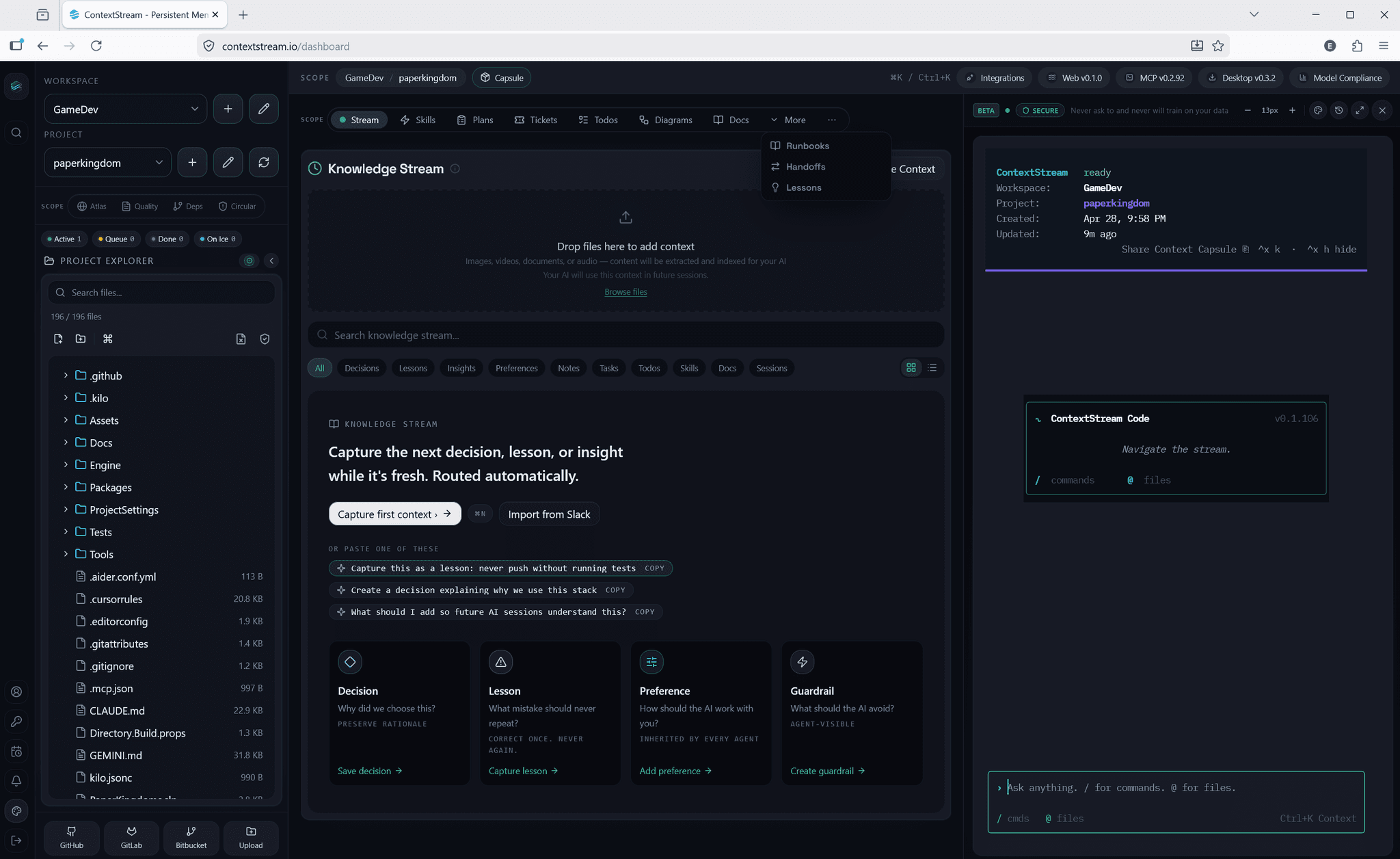Click Create guardrail link
The width and height of the screenshot is (1400, 859).
coord(827,771)
